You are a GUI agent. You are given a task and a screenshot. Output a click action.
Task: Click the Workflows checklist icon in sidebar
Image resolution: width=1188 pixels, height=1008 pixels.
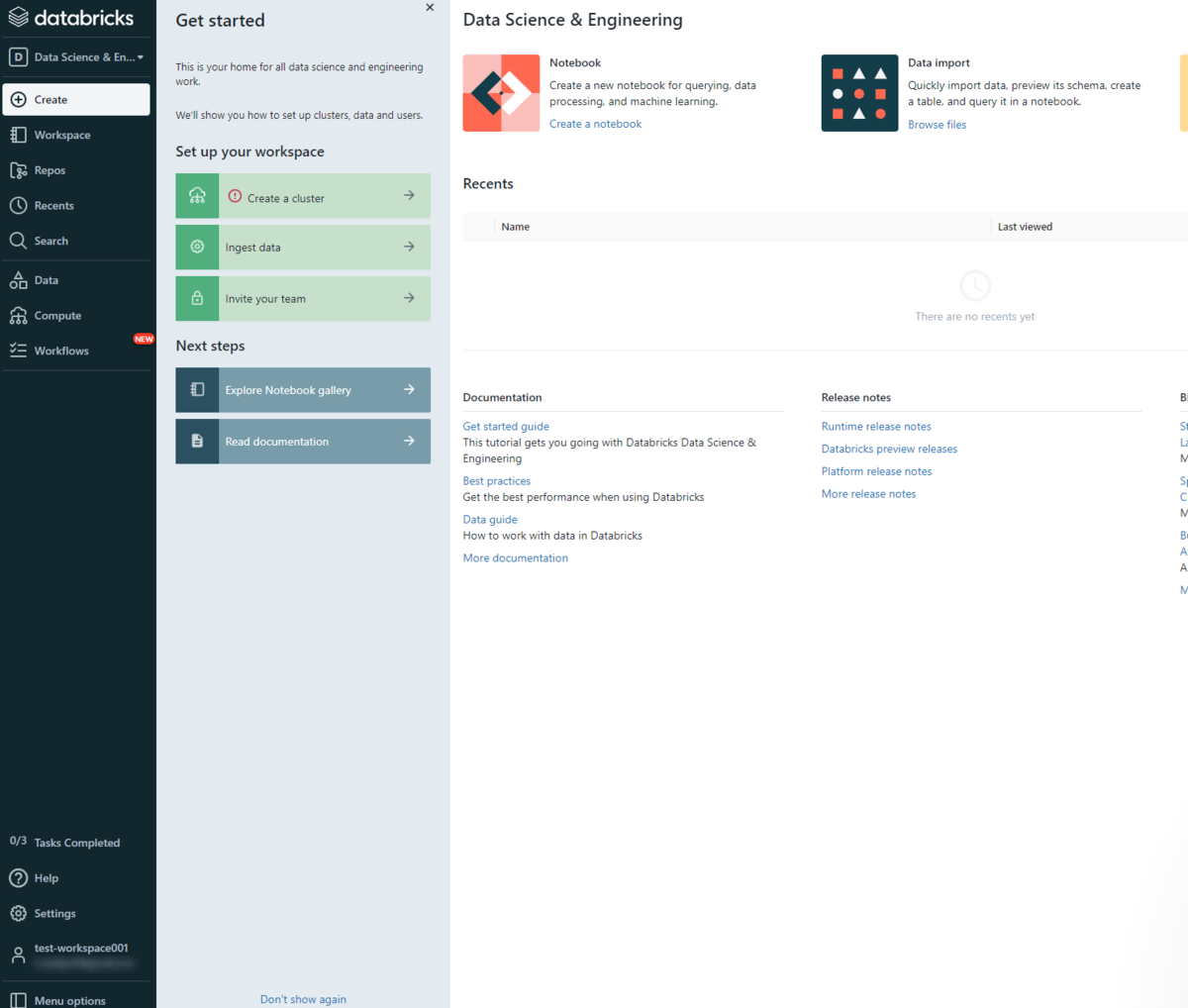pos(18,351)
